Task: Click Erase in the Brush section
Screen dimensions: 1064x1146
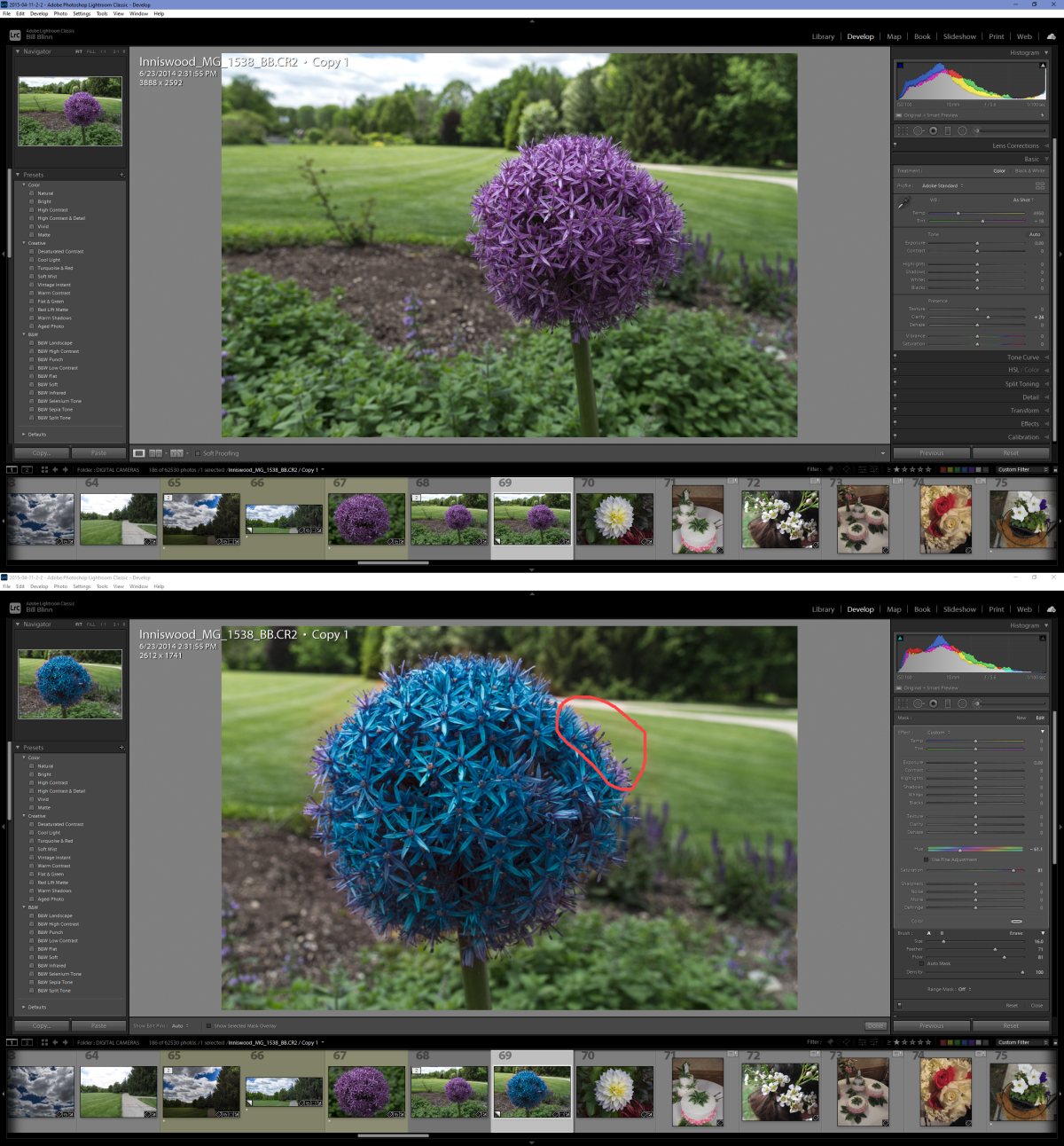Action: [1016, 933]
